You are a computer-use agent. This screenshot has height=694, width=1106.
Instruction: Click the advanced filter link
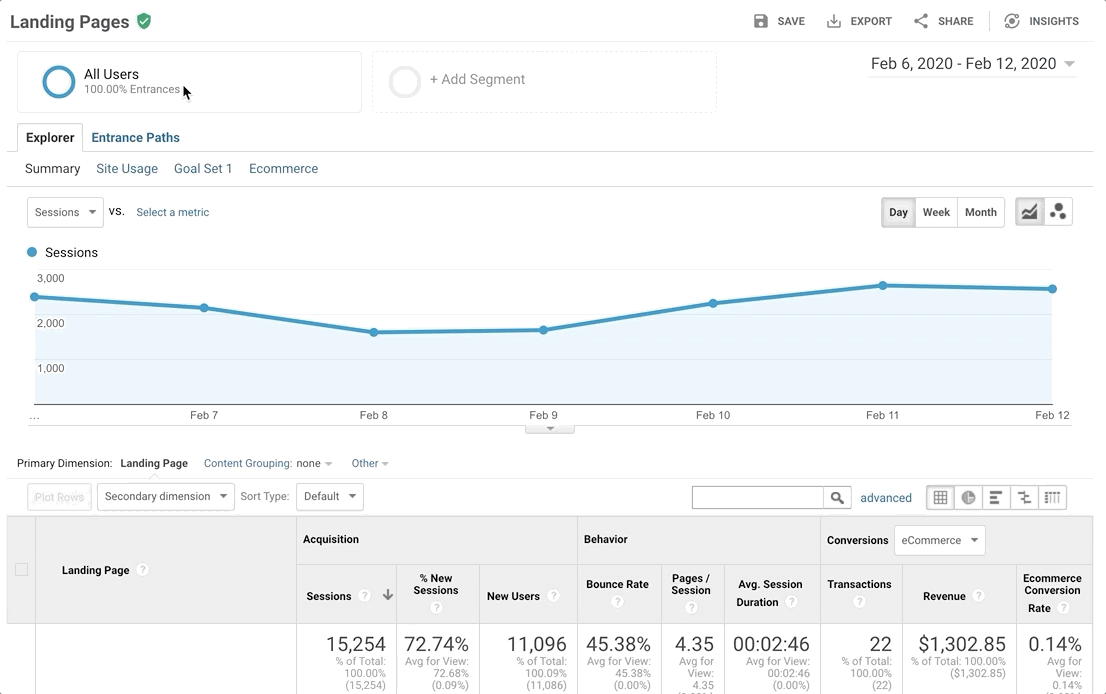tap(886, 497)
